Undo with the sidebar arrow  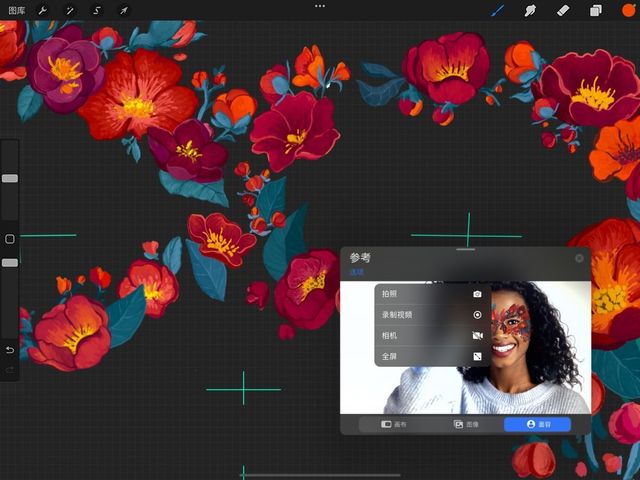pyautogui.click(x=10, y=350)
